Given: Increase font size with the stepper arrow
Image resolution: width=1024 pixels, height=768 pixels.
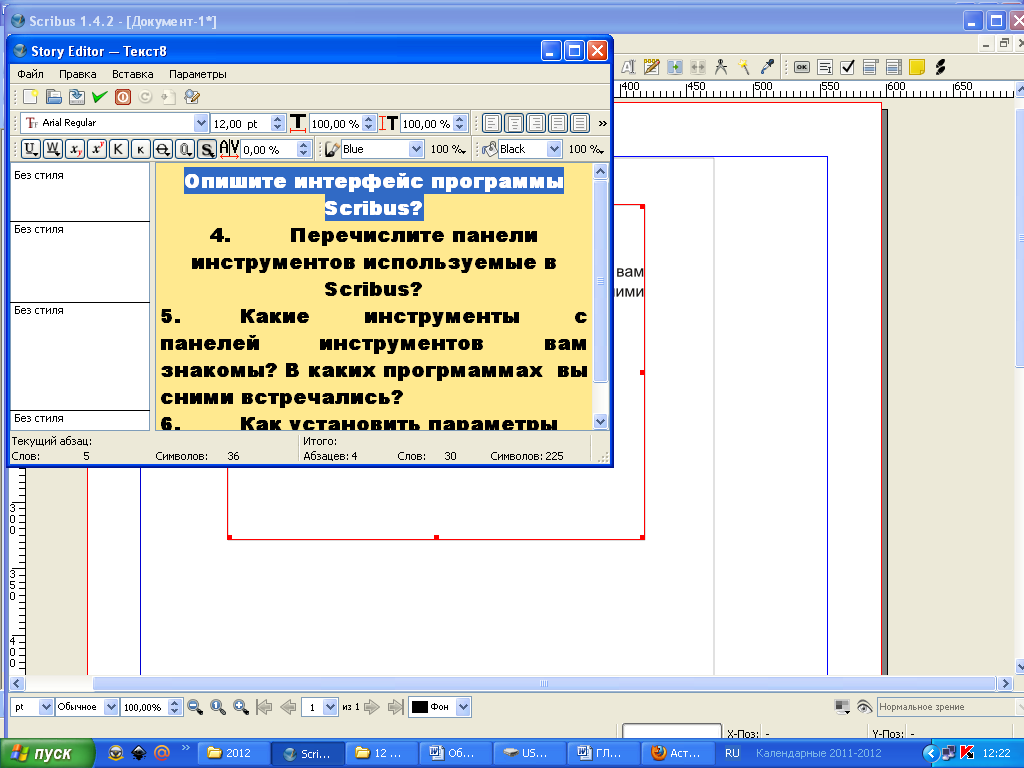Looking at the screenshot, I should tap(278, 119).
